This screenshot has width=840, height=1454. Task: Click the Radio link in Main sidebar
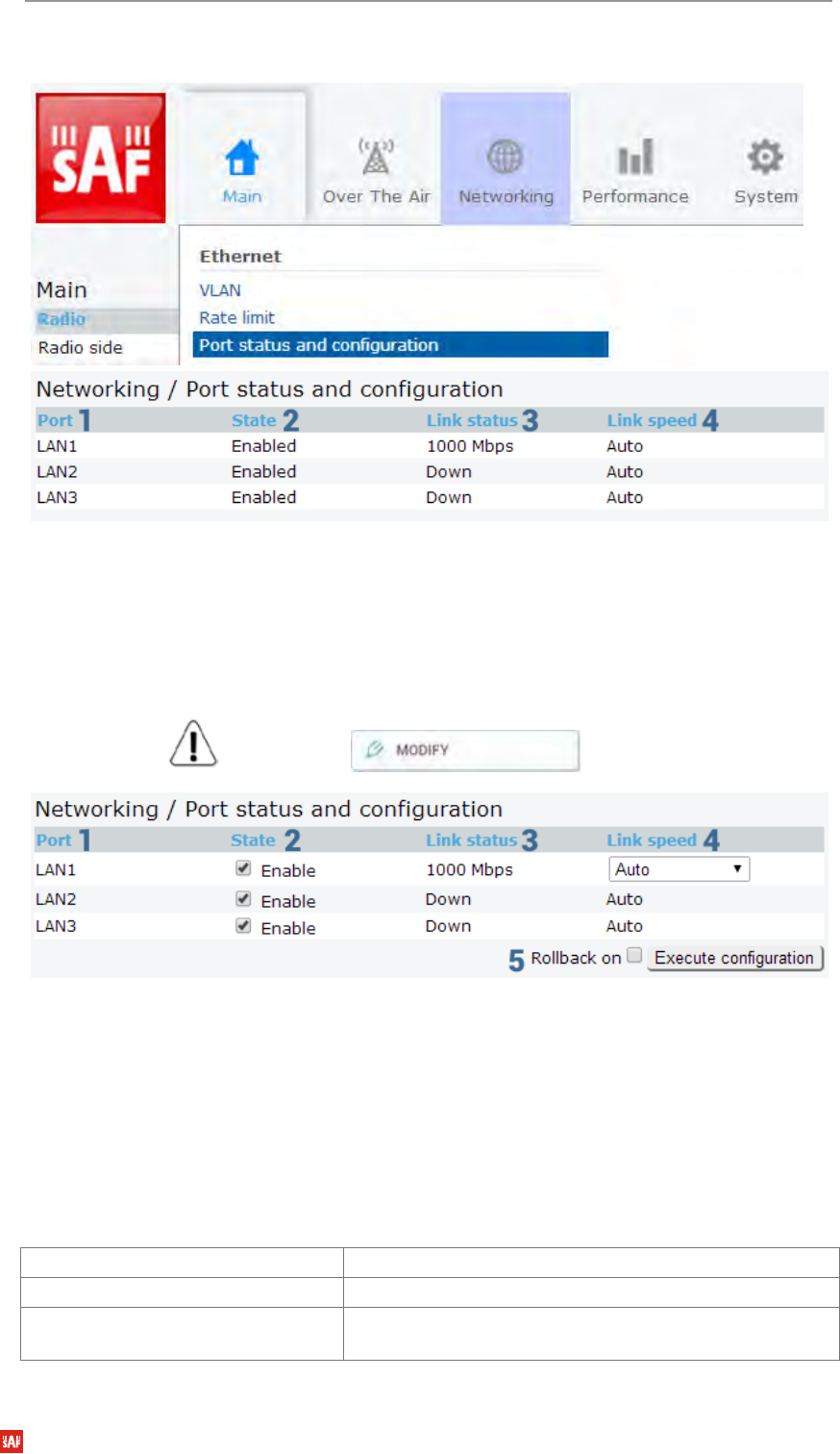pos(62,319)
